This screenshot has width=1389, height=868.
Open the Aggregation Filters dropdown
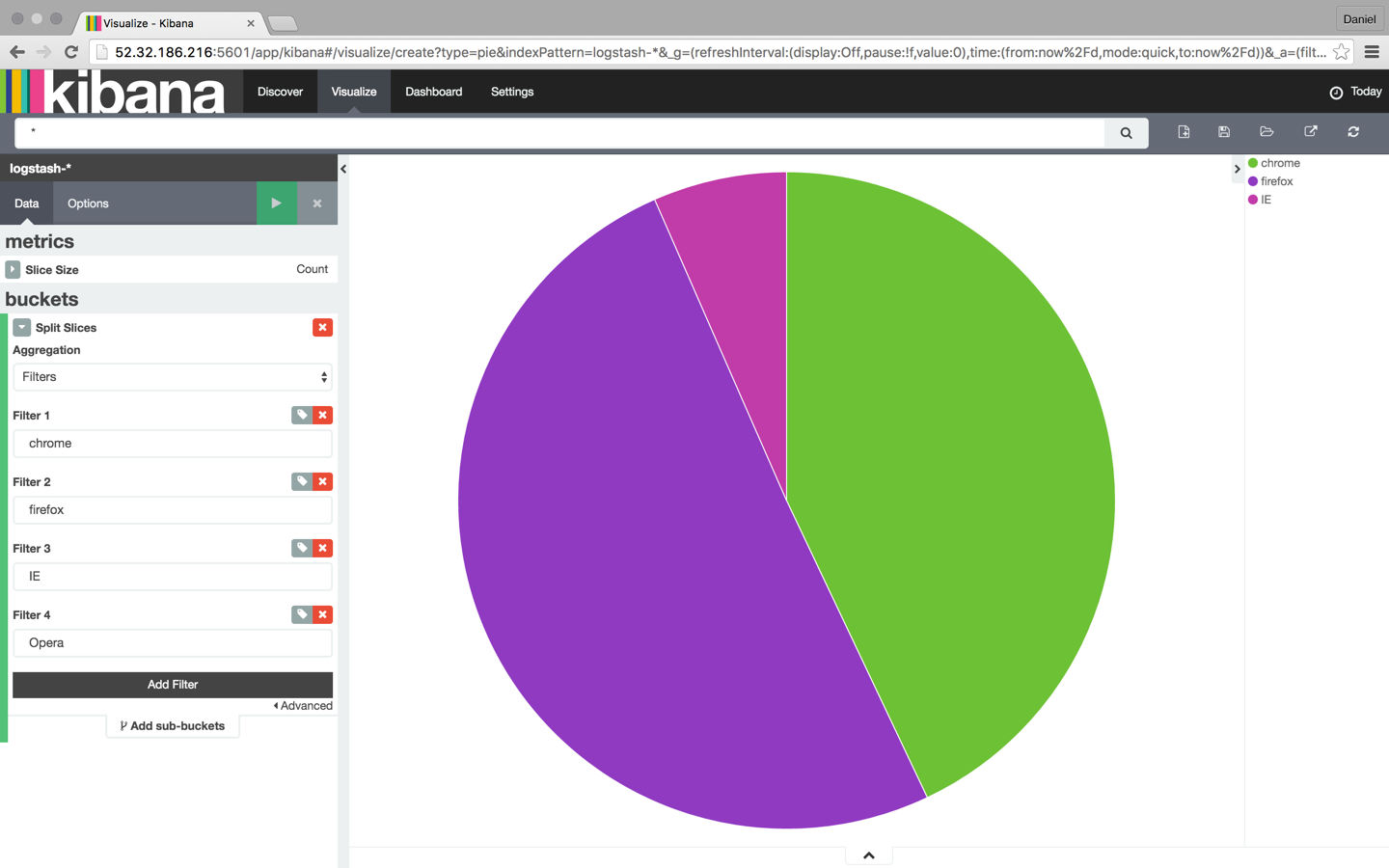pos(173,377)
